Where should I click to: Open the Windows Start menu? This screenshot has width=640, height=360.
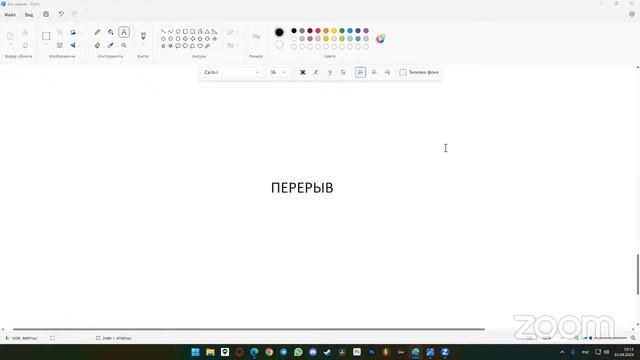click(x=196, y=352)
